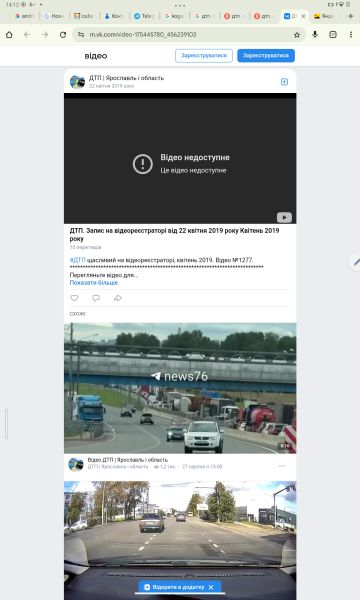Open three-dot options of news76 video
This screenshot has width=360, height=600.
coord(282,466)
